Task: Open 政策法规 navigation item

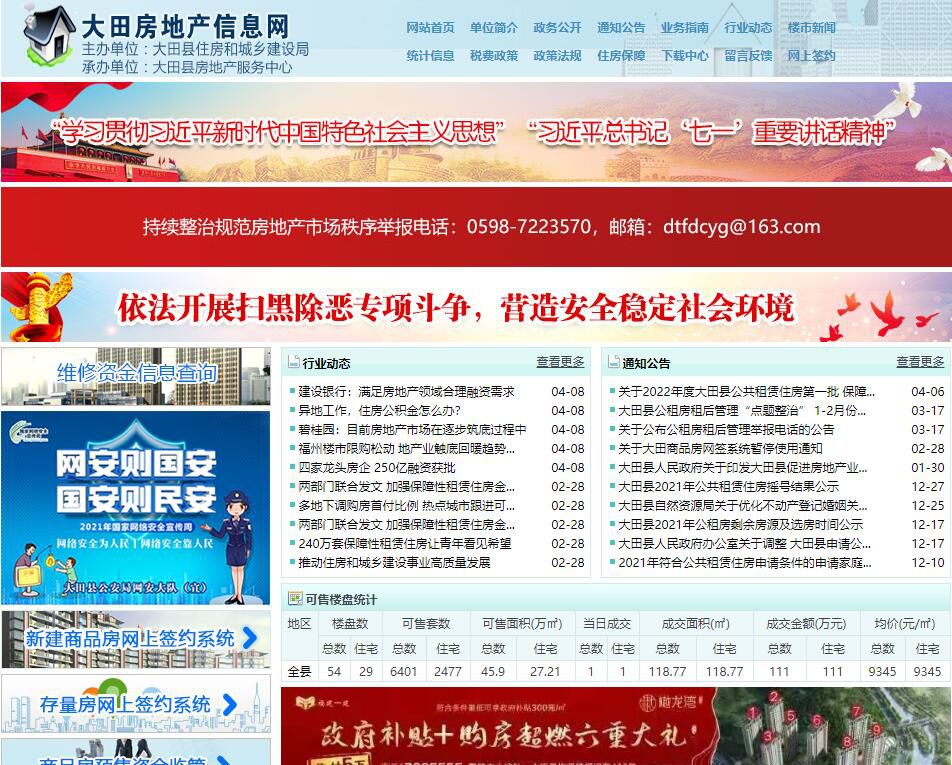Action: [x=557, y=56]
